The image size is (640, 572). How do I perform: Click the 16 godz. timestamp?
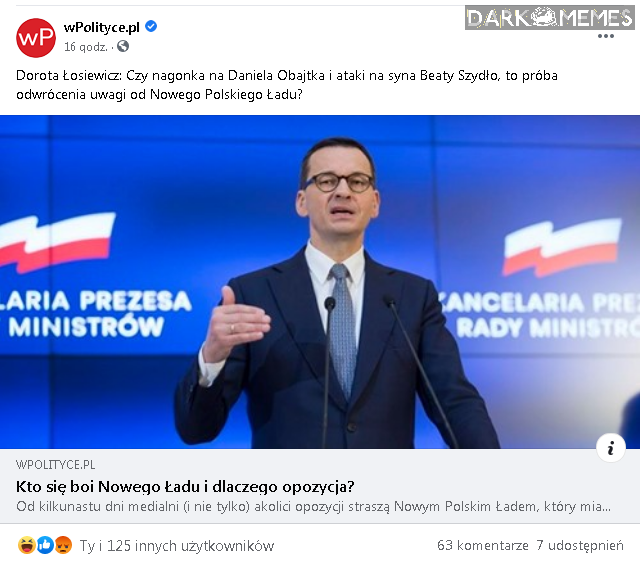tap(86, 47)
